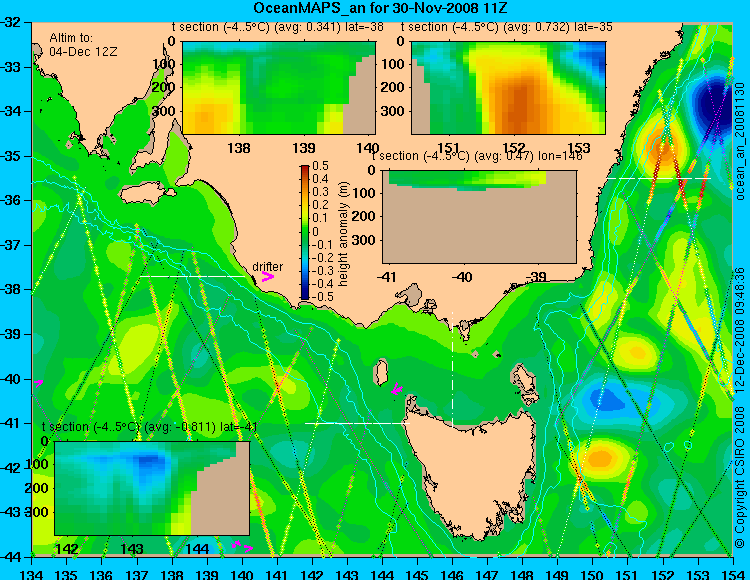This screenshot has height=580, width=750.
Task: Click the 154 longitude axis label
Action: tap(733, 573)
